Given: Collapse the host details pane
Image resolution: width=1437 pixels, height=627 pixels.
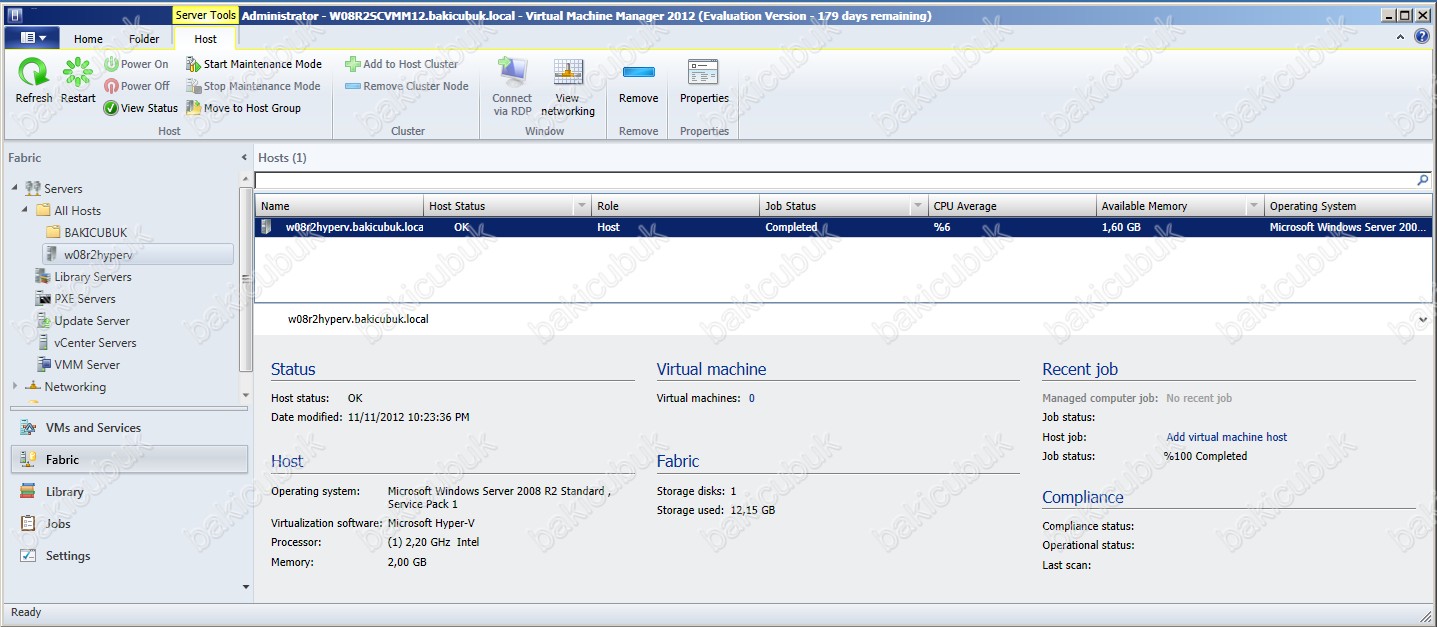Looking at the screenshot, I should 1423,319.
